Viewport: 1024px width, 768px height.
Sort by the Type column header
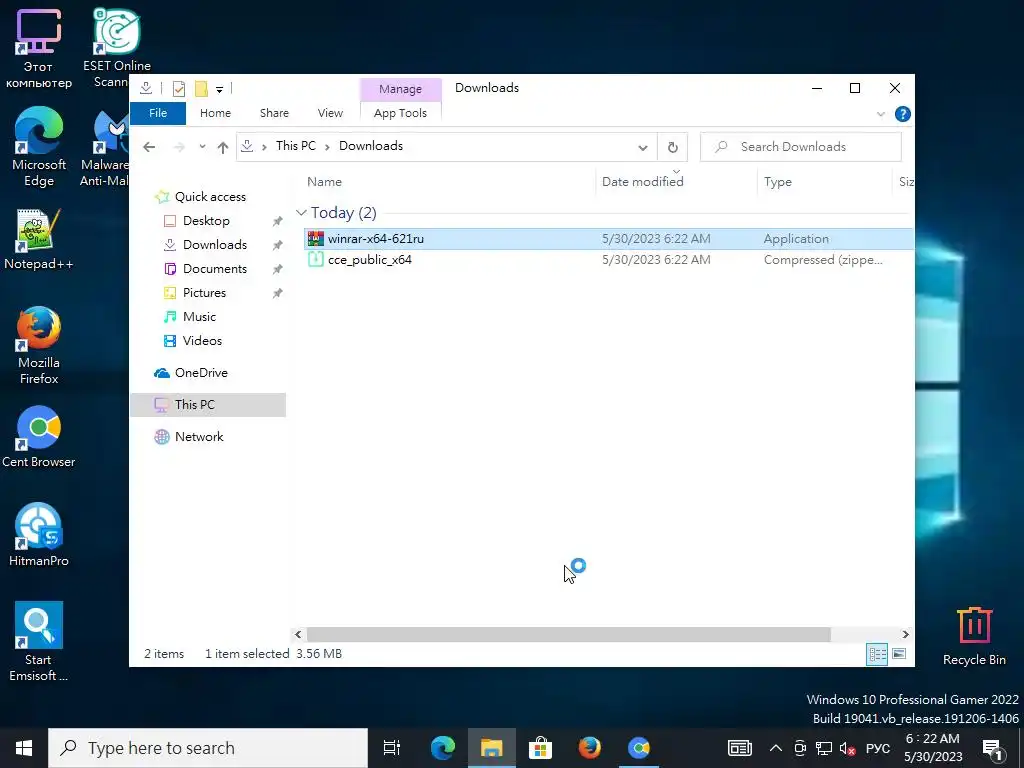(x=778, y=182)
